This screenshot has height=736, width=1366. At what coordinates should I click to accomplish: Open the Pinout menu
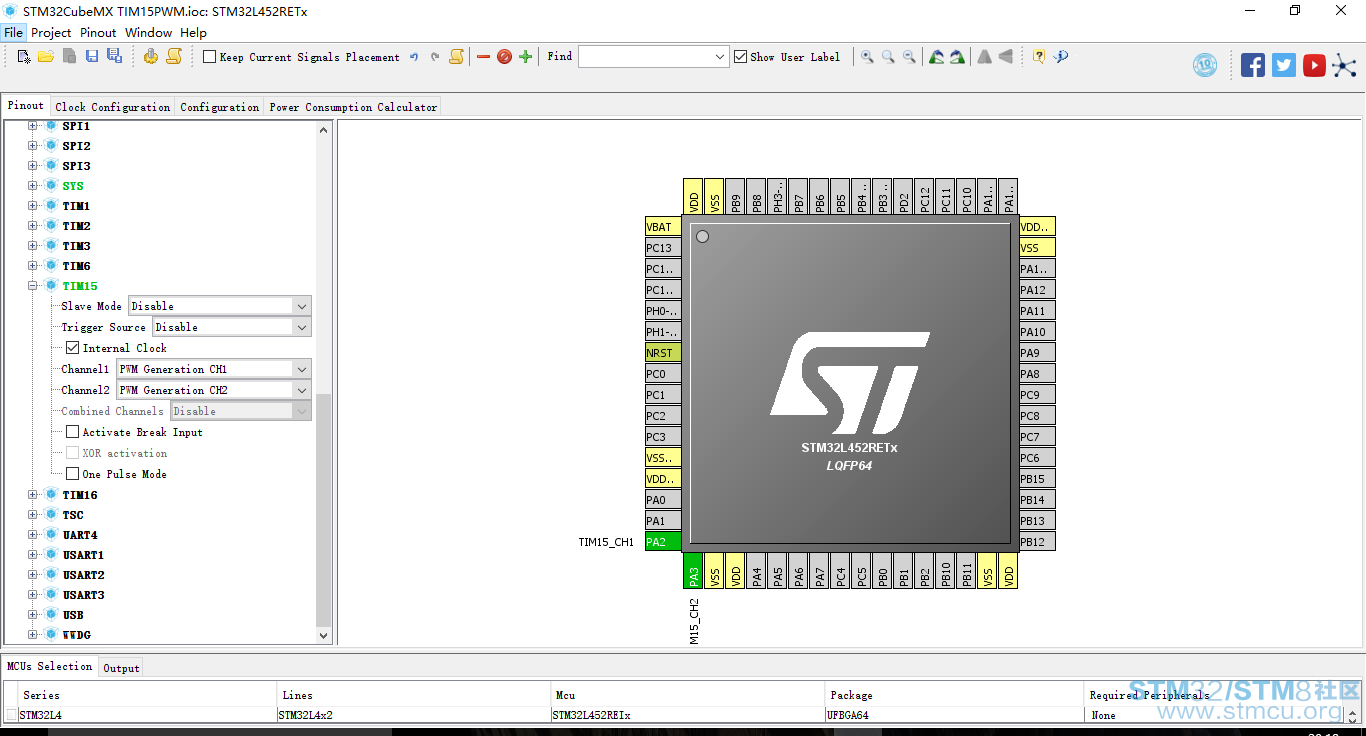click(x=98, y=33)
